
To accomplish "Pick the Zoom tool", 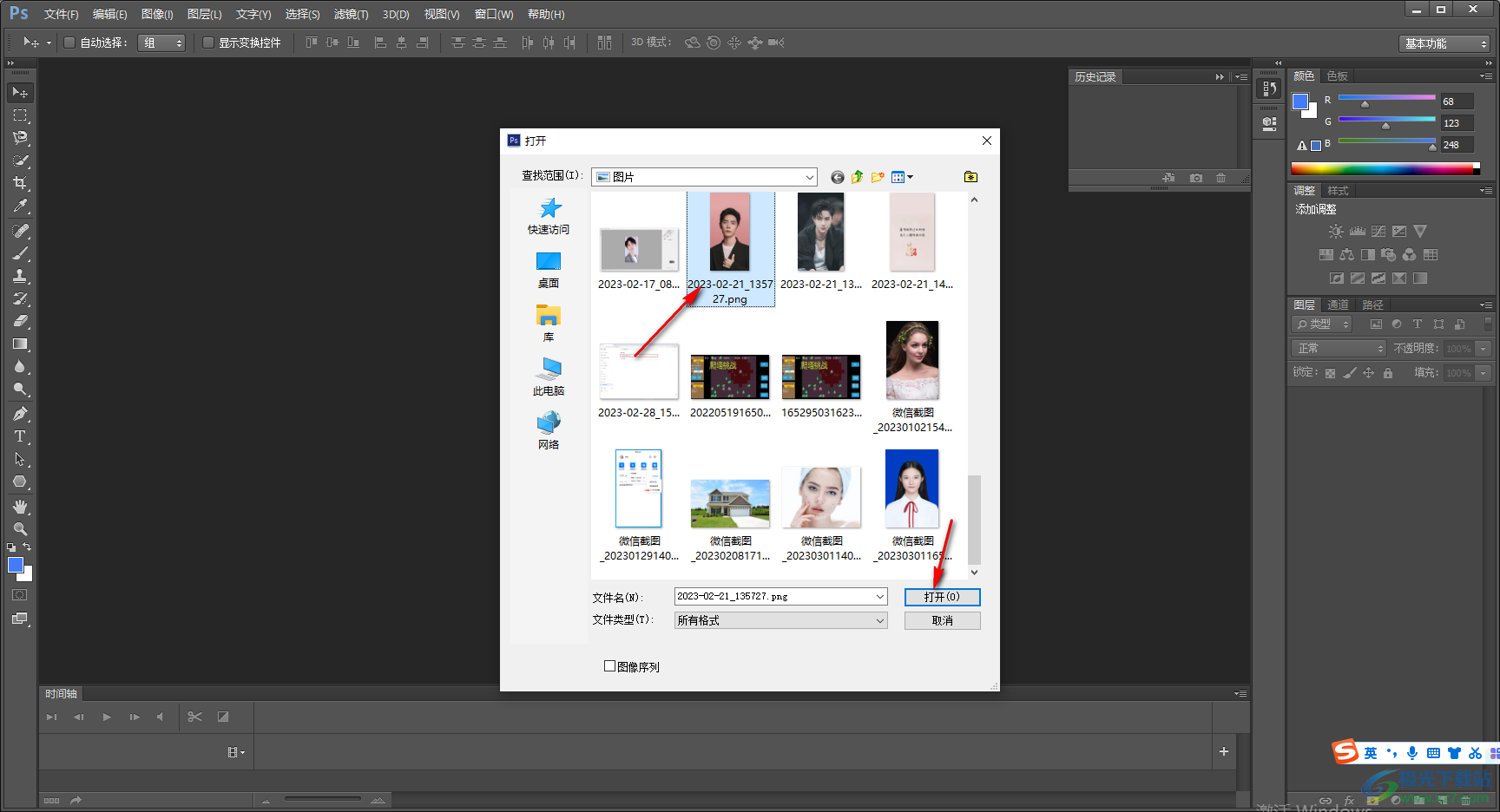I will click(20, 529).
